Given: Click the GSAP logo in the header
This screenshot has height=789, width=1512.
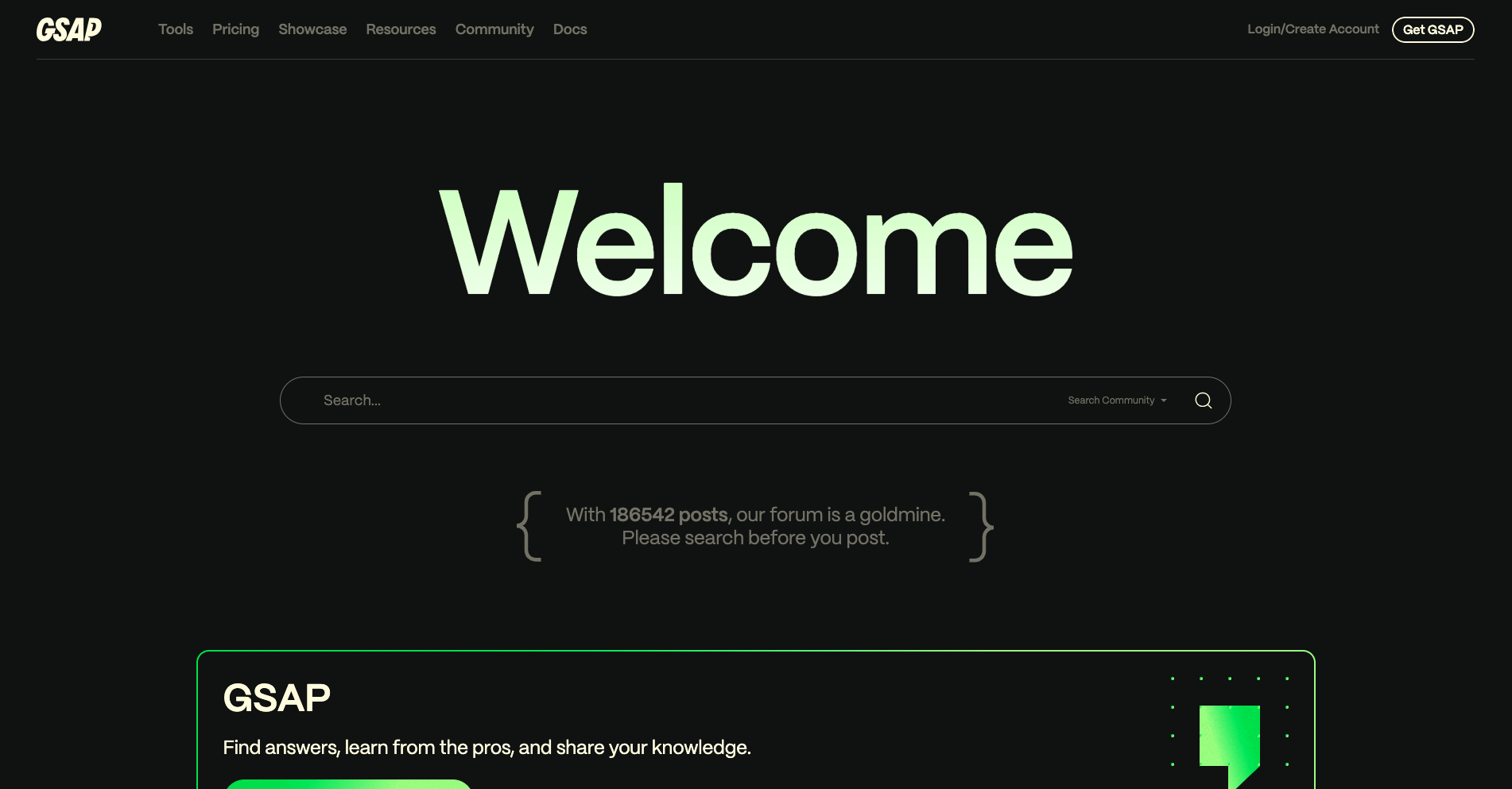Looking at the screenshot, I should click(x=69, y=29).
